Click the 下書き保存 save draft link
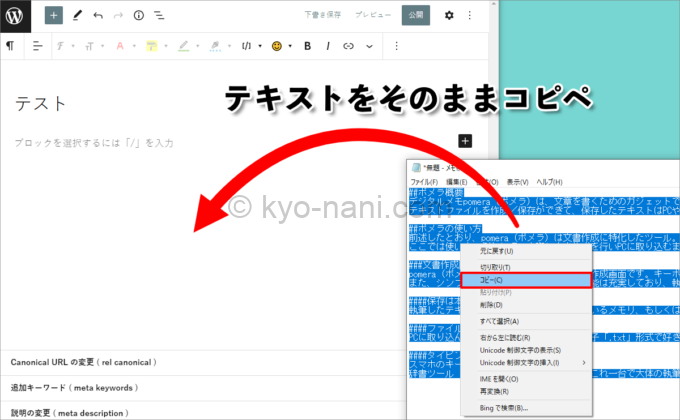 pyautogui.click(x=323, y=15)
